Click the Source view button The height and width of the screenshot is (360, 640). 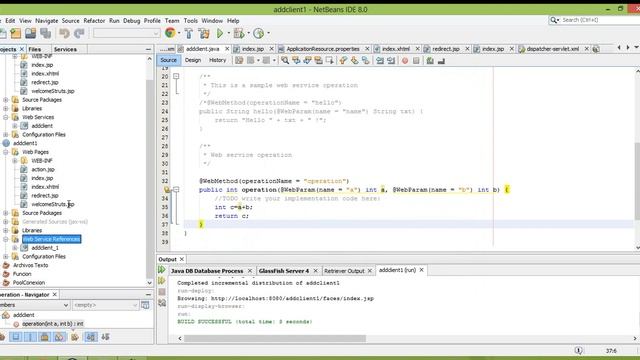pos(168,60)
